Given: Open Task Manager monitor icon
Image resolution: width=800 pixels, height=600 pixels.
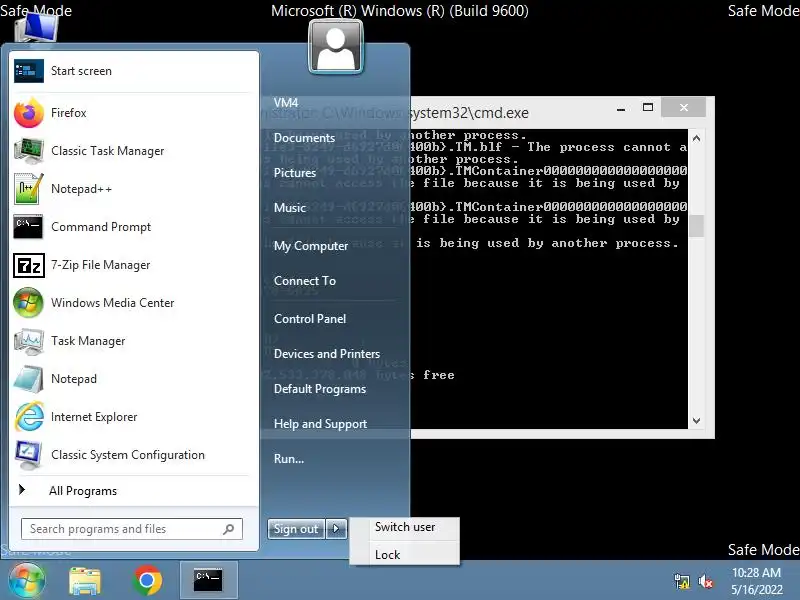Looking at the screenshot, I should pos(29,341).
